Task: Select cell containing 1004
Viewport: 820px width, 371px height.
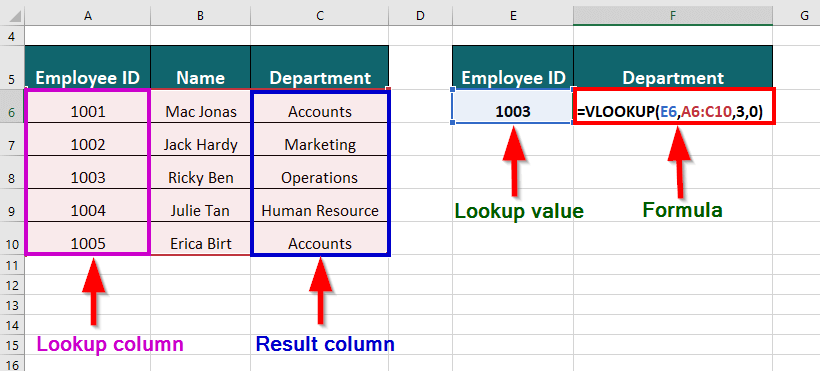Action: (88, 205)
